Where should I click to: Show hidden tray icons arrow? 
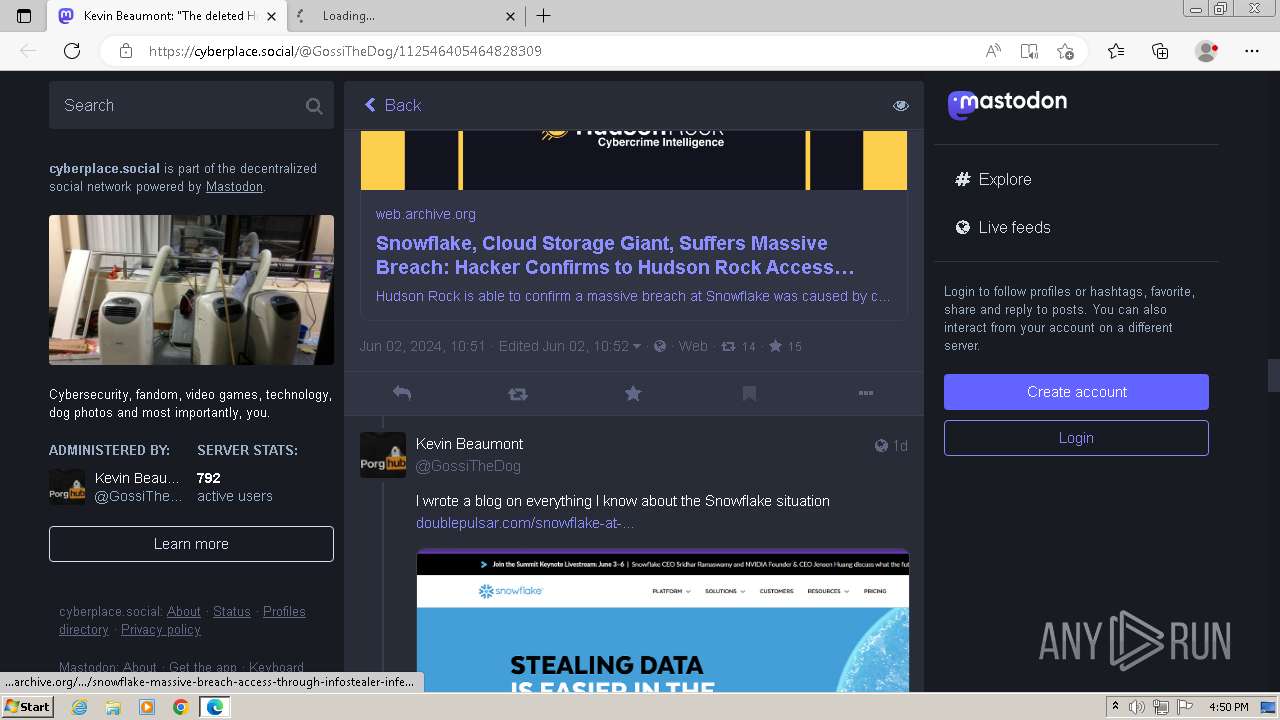click(1115, 707)
